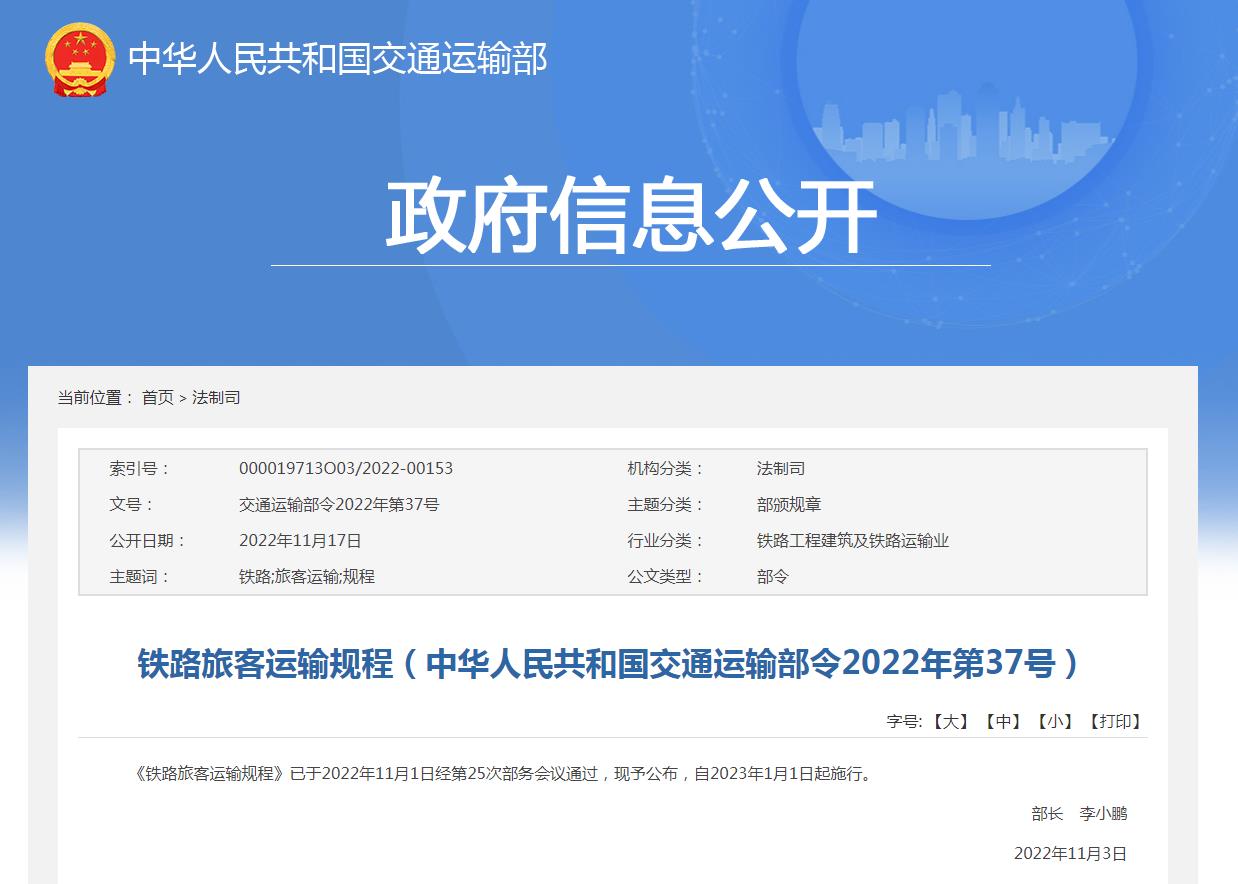
Task: Click the 铁路旅客运输规程 document title
Action: pos(609,664)
